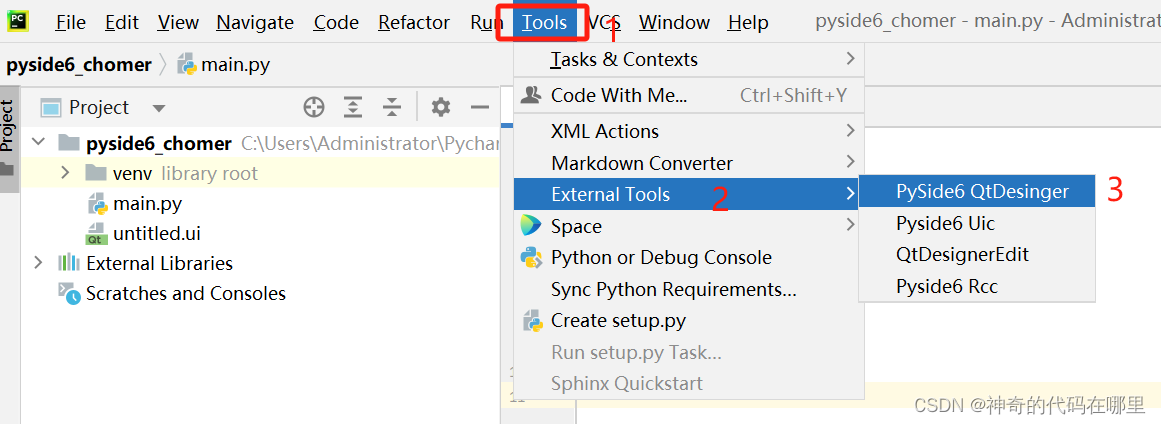Select untitled.ui in Project tree
Screen dimensions: 1161x424
pyautogui.click(x=157, y=234)
